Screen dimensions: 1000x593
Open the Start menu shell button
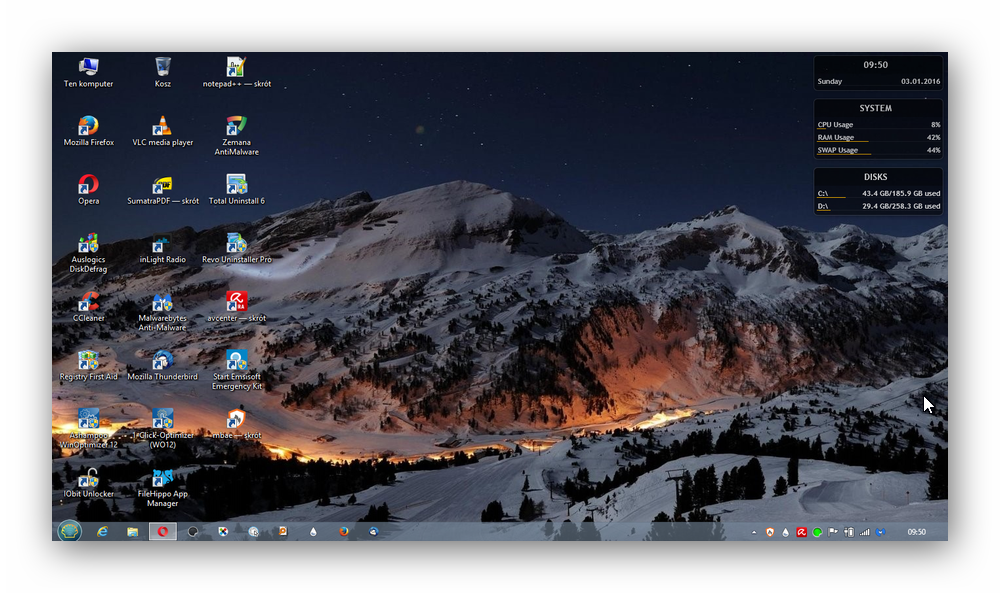[x=70, y=531]
